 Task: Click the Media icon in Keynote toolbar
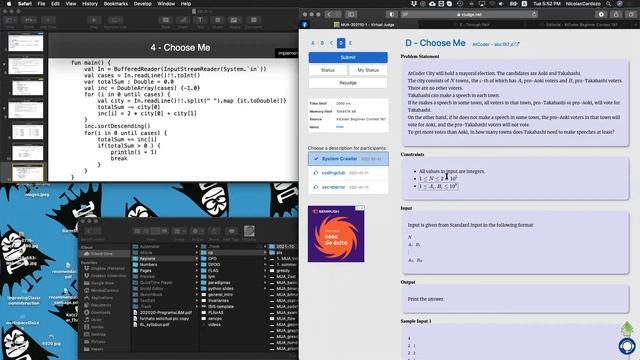pos(234,20)
